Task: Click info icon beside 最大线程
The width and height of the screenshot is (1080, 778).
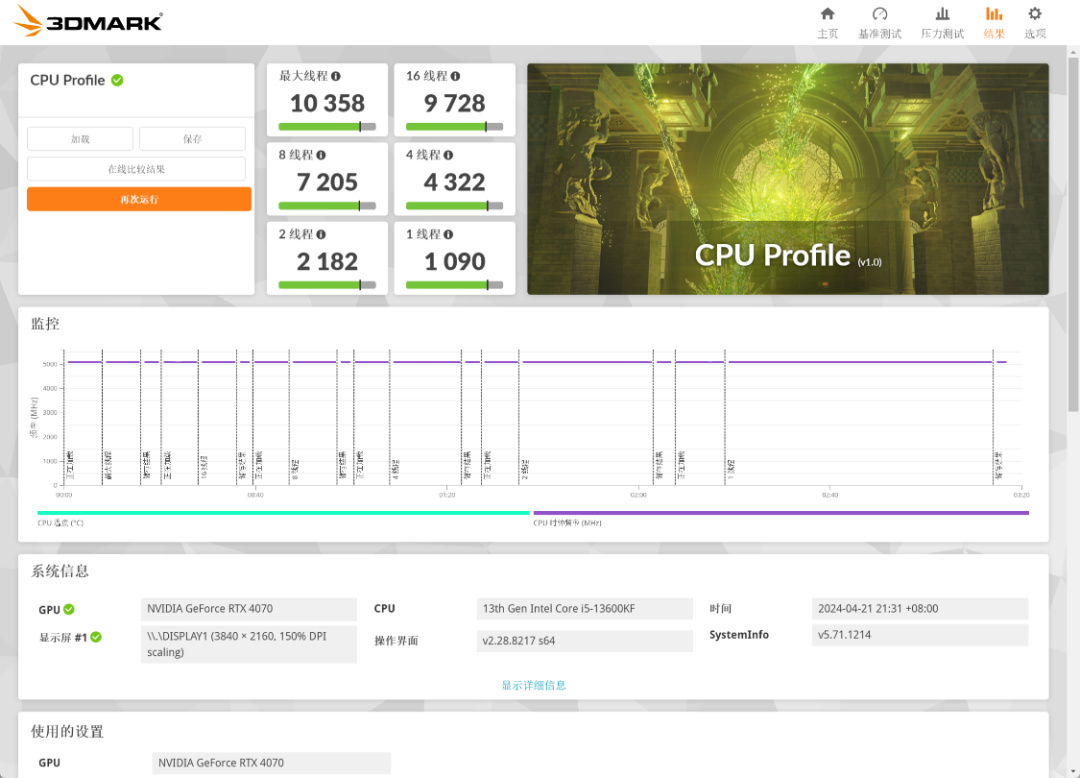Action: (x=335, y=76)
